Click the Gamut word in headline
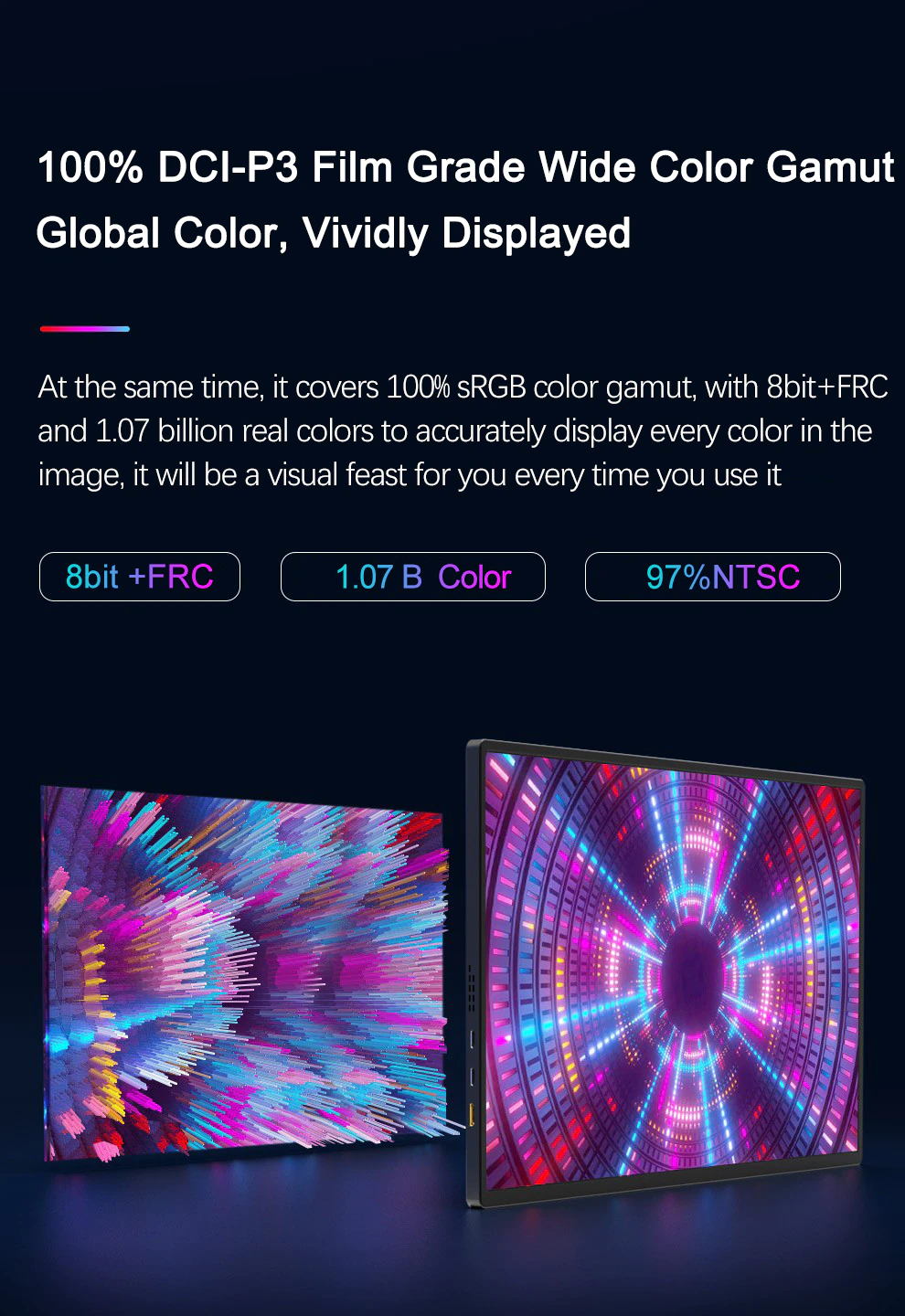The height and width of the screenshot is (1316, 905). pos(830,168)
